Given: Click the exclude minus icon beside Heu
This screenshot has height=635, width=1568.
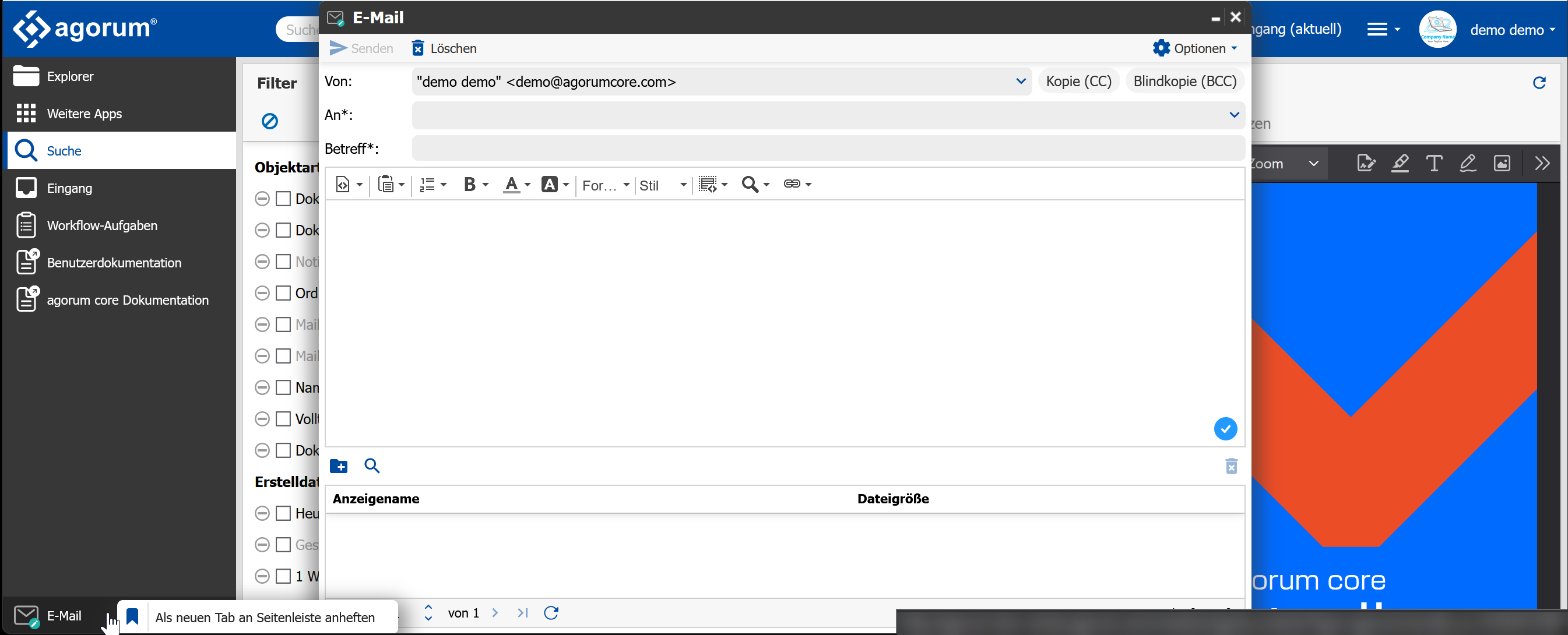Looking at the screenshot, I should coord(262,513).
